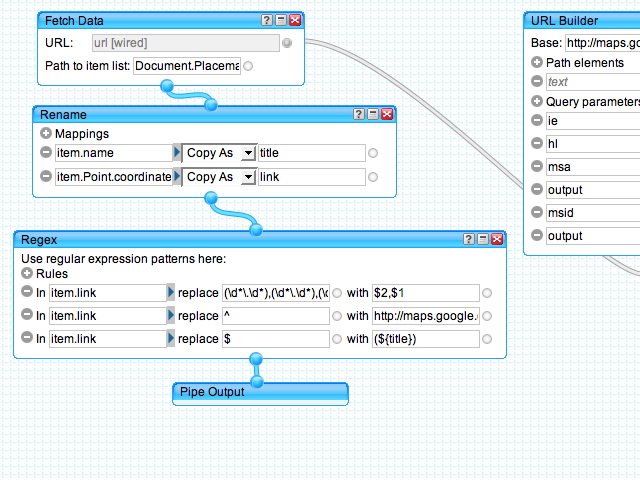This screenshot has width=640, height=480.
Task: Delete the msid query parameter
Action: [x=537, y=213]
